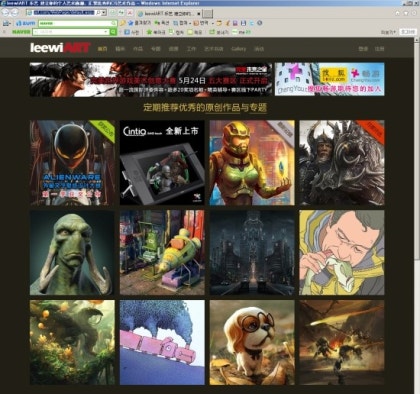Click the ChengYou recruitment banner ad
The image size is (420, 394).
pos(329,79)
